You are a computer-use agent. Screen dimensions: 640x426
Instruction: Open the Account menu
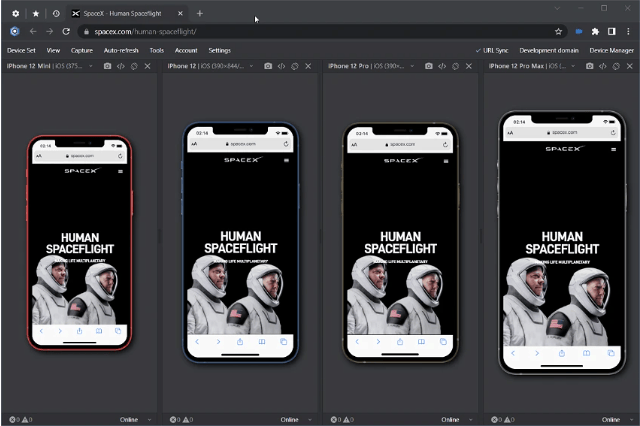pyautogui.click(x=186, y=51)
